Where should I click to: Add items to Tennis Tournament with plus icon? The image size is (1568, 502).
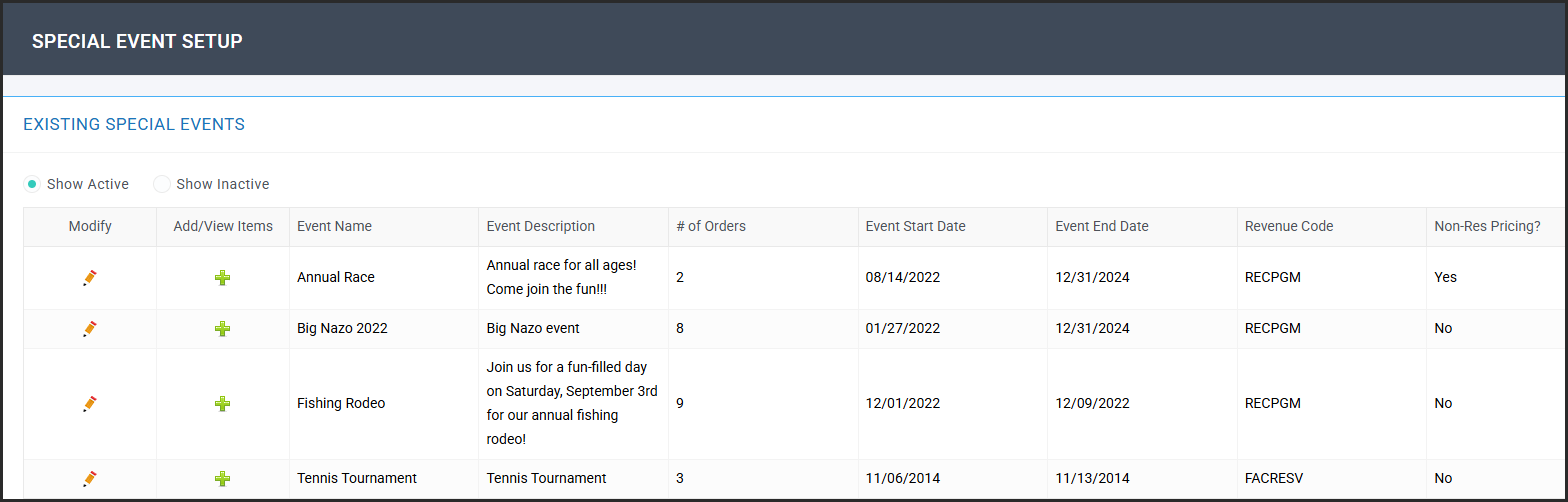[x=223, y=479]
